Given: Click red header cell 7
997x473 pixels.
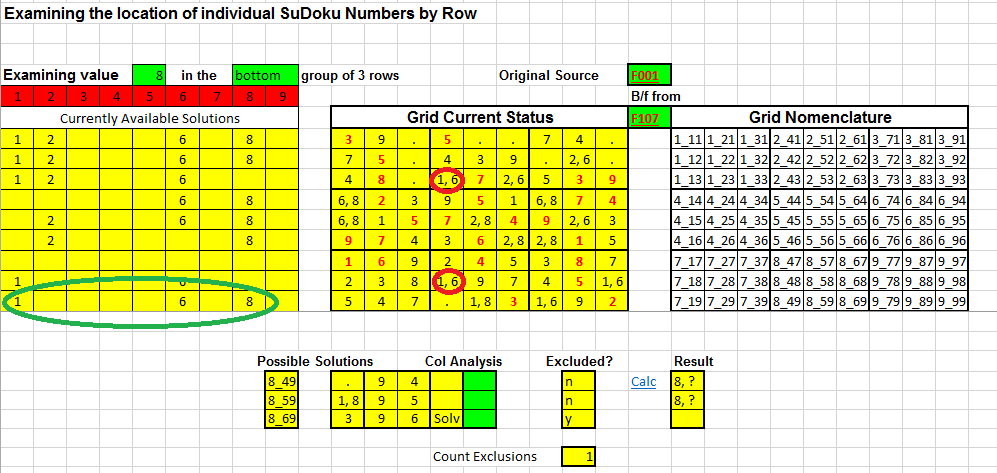Looking at the screenshot, I should pos(216,97).
